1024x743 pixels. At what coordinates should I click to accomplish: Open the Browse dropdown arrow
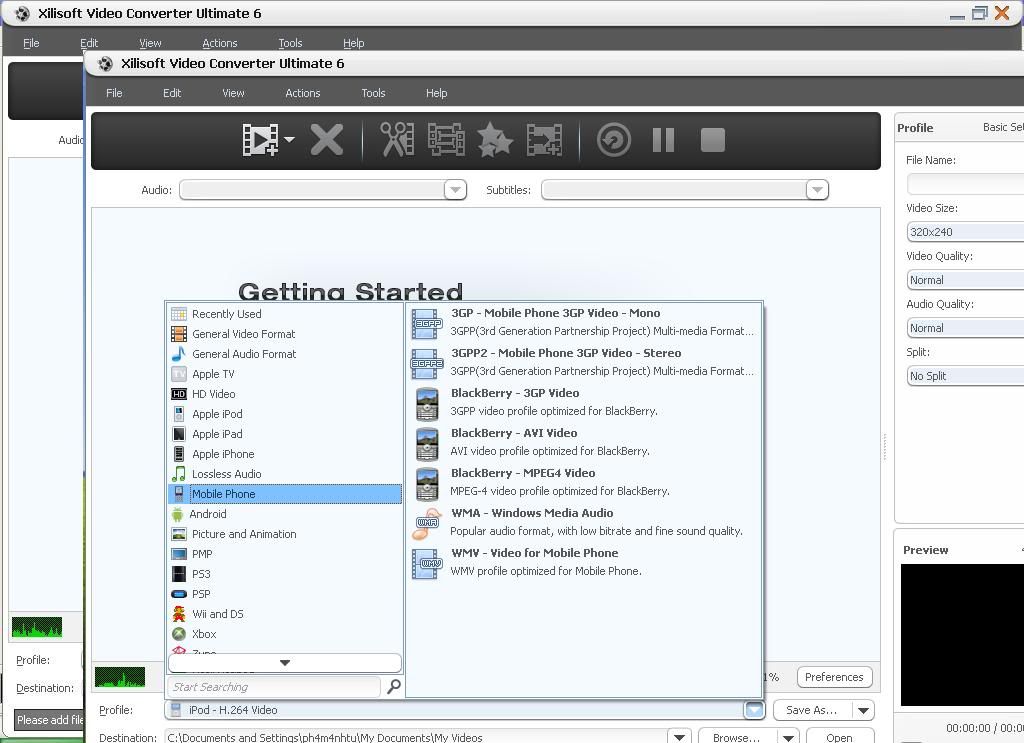(x=788, y=737)
